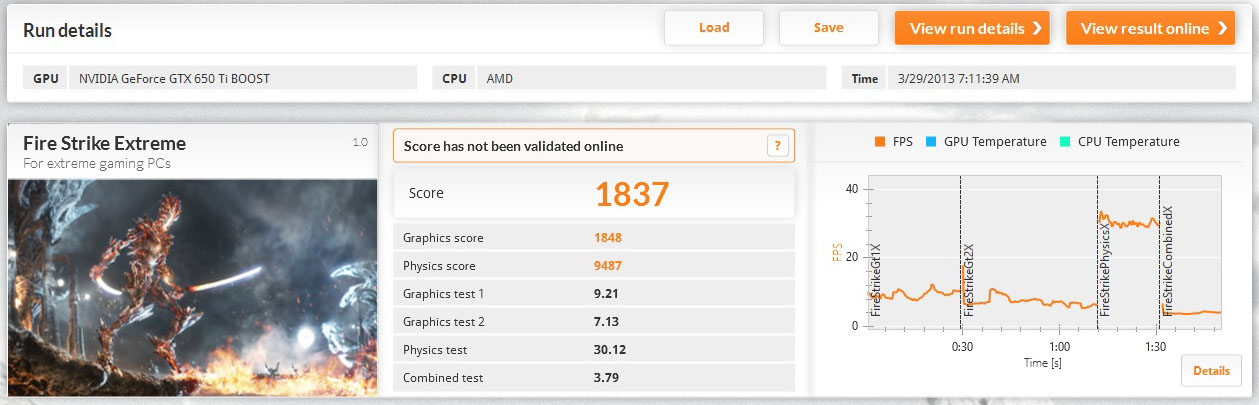This screenshot has height=405, width=1259.
Task: Click the 1:00 tick on the time axis
Action: pyautogui.click(x=1059, y=347)
